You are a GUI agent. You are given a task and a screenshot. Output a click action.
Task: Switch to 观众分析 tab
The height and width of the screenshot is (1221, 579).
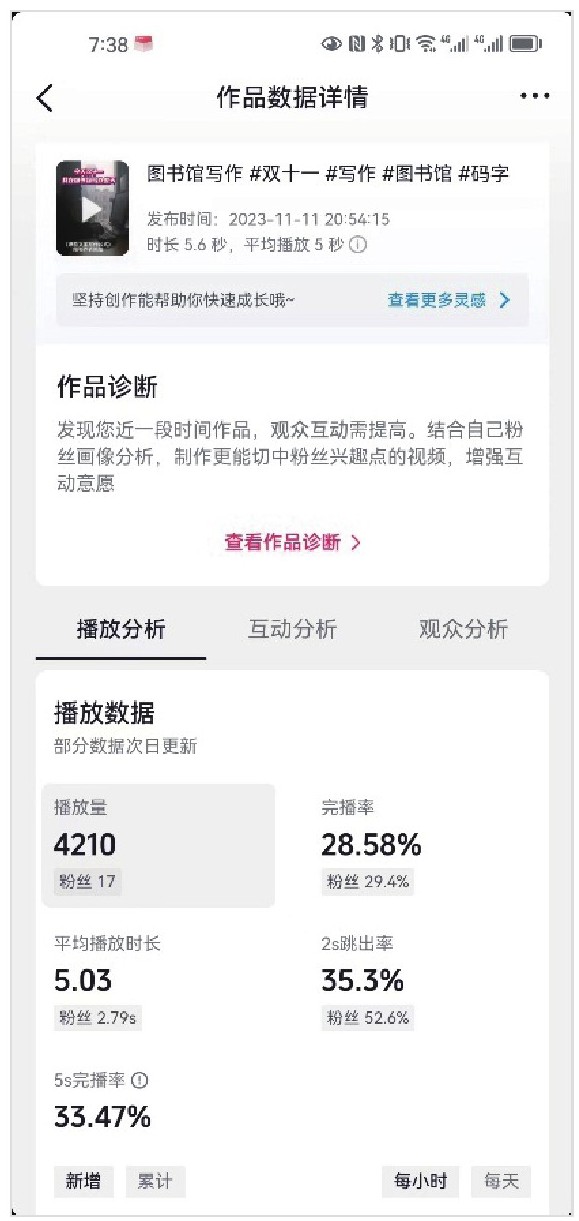463,629
